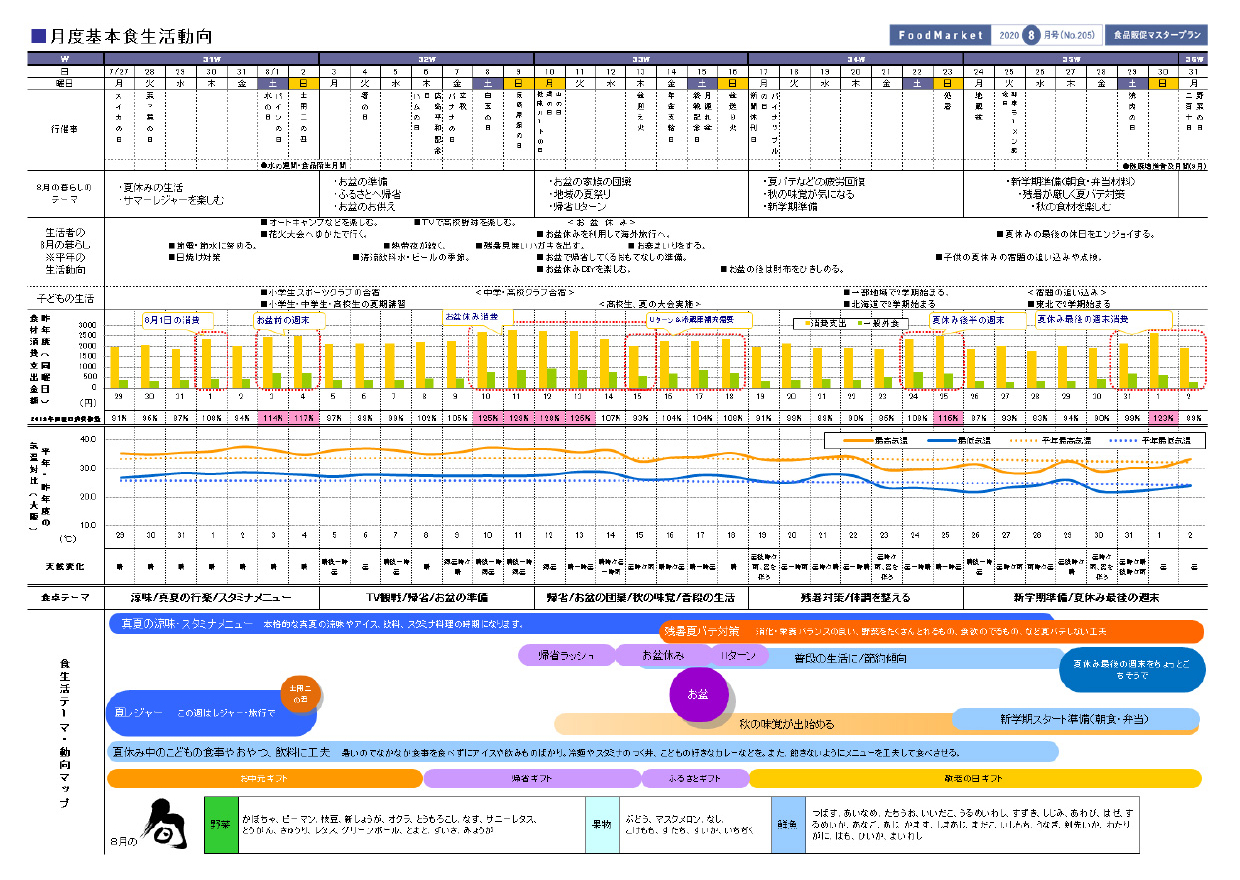Click the blue square before the page title

(x=38, y=36)
